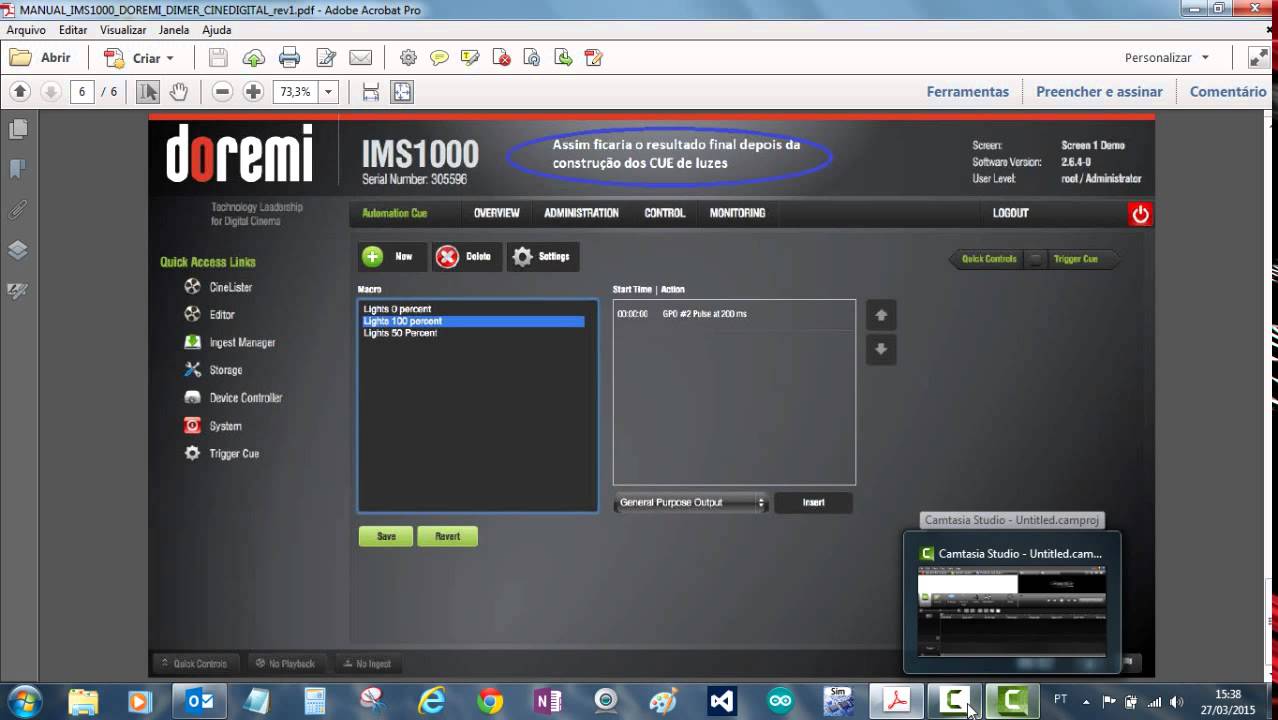Open the OVERVIEW menu tab
Image resolution: width=1278 pixels, height=720 pixels.
tap(496, 213)
